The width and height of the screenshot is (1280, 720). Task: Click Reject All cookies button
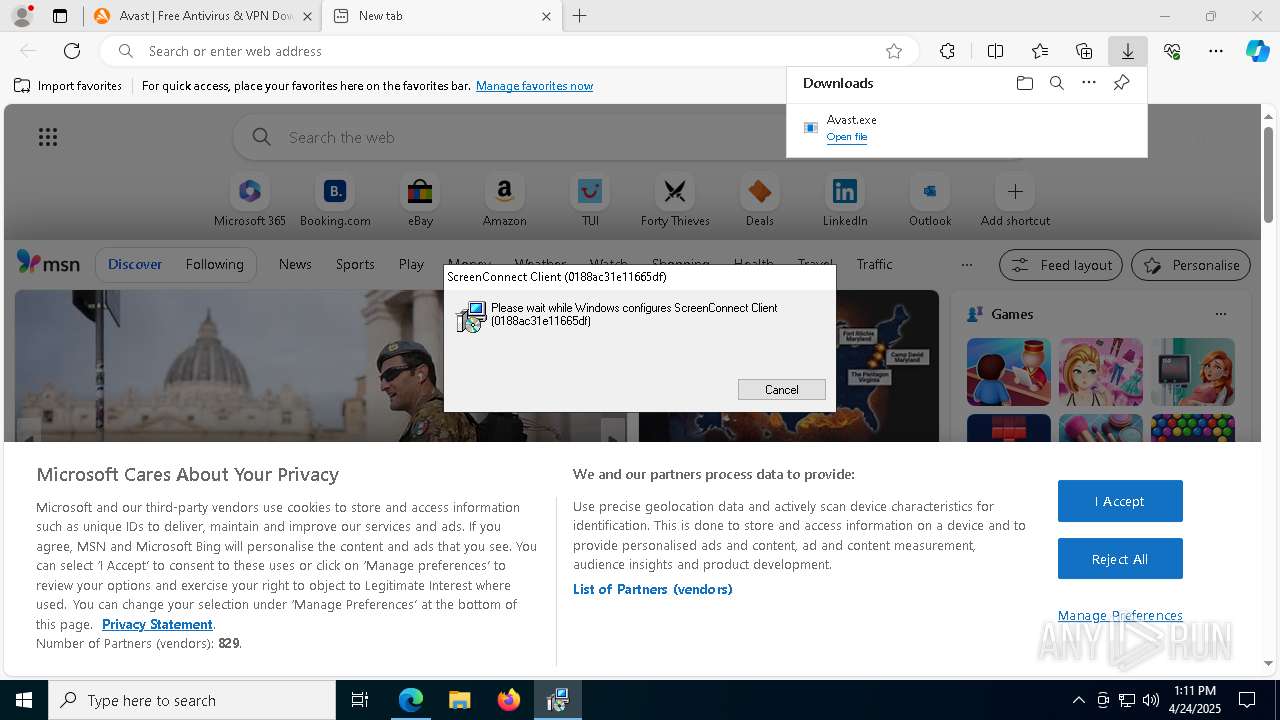[1120, 559]
